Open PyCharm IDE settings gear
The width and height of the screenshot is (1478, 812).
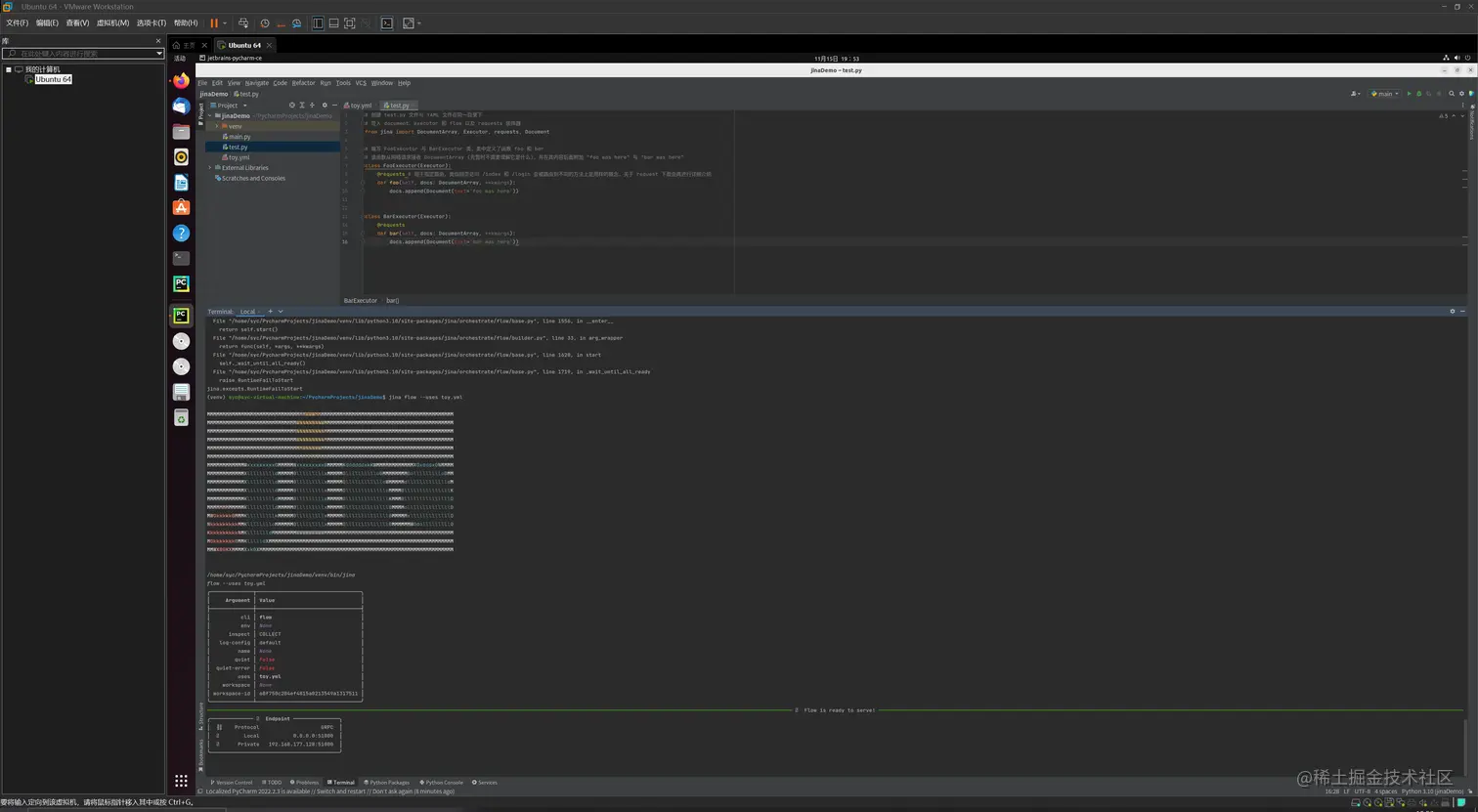1462,94
